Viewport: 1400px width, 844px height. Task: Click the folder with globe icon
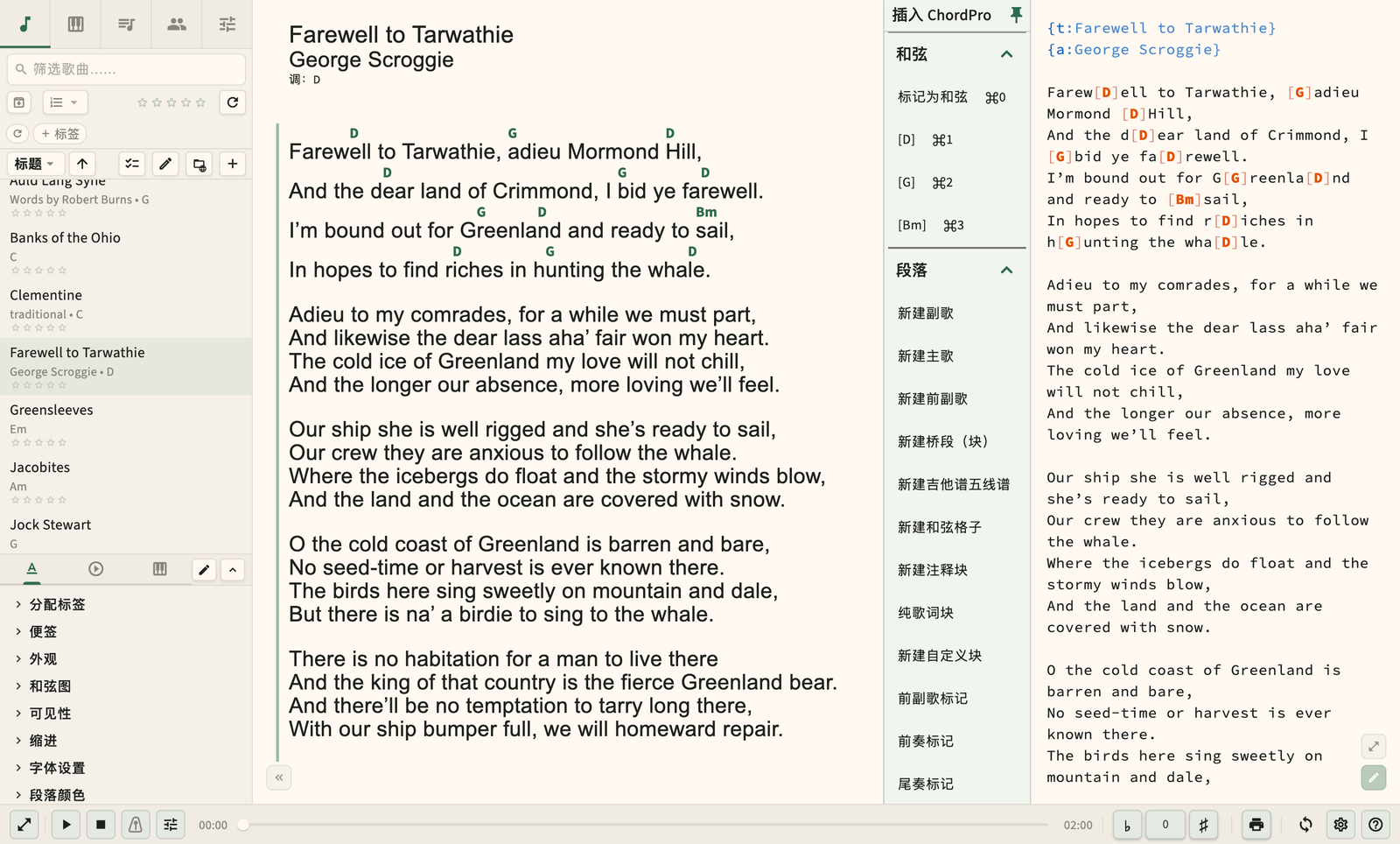click(199, 164)
